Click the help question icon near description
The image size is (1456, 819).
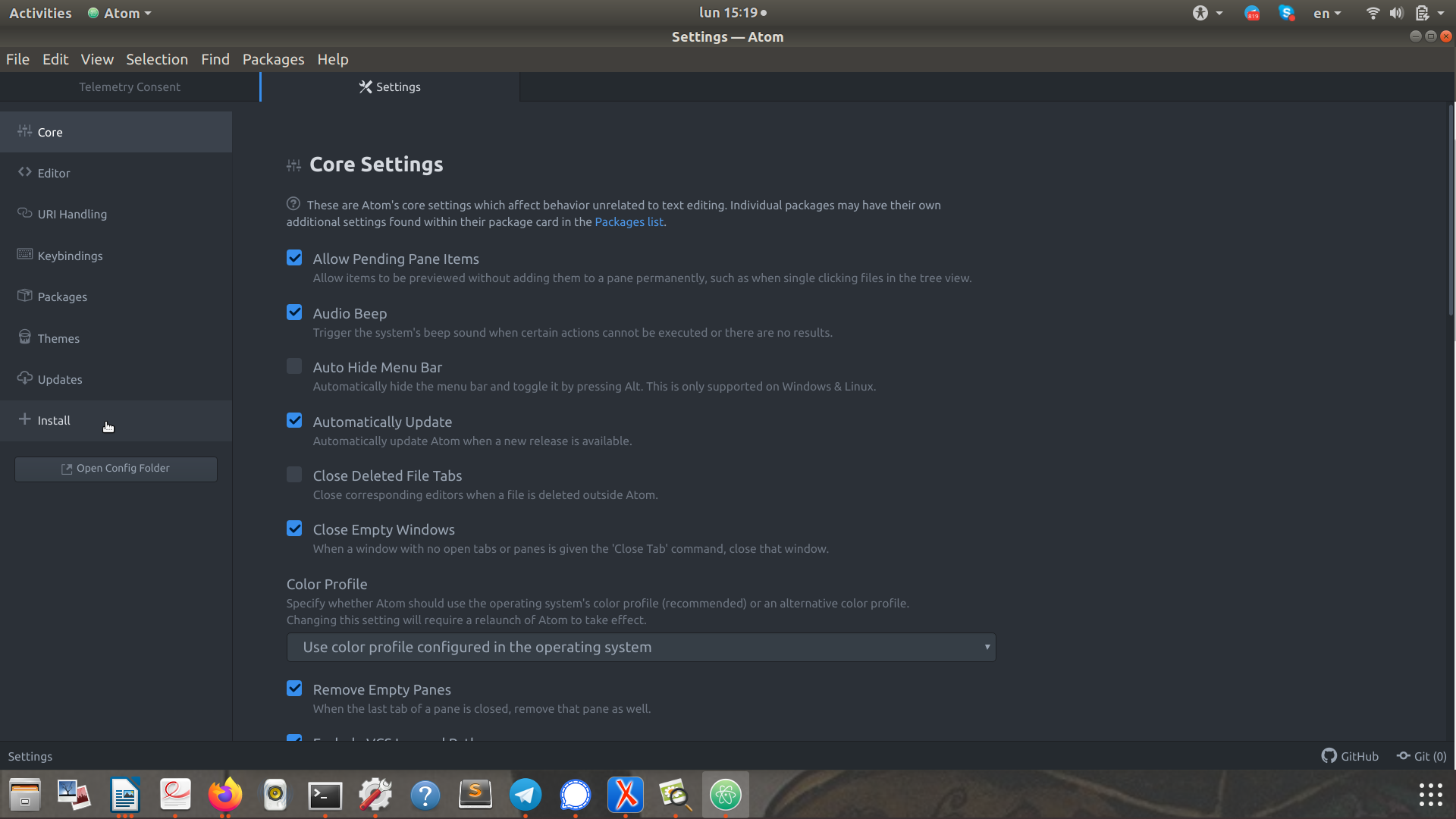coord(293,204)
